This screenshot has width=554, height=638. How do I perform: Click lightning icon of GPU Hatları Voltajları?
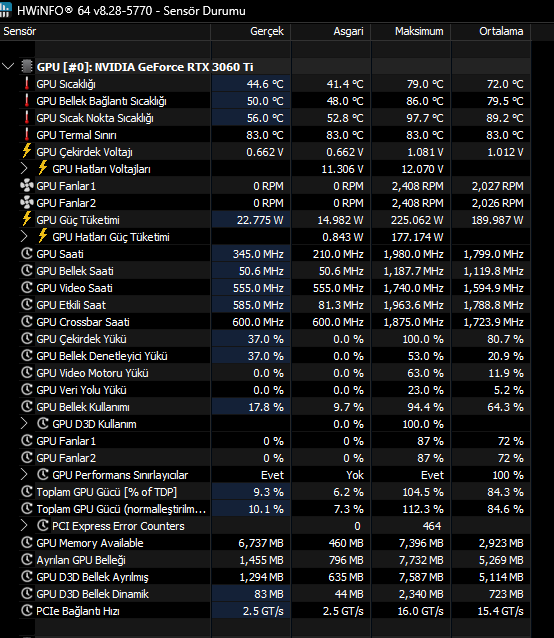(x=43, y=168)
